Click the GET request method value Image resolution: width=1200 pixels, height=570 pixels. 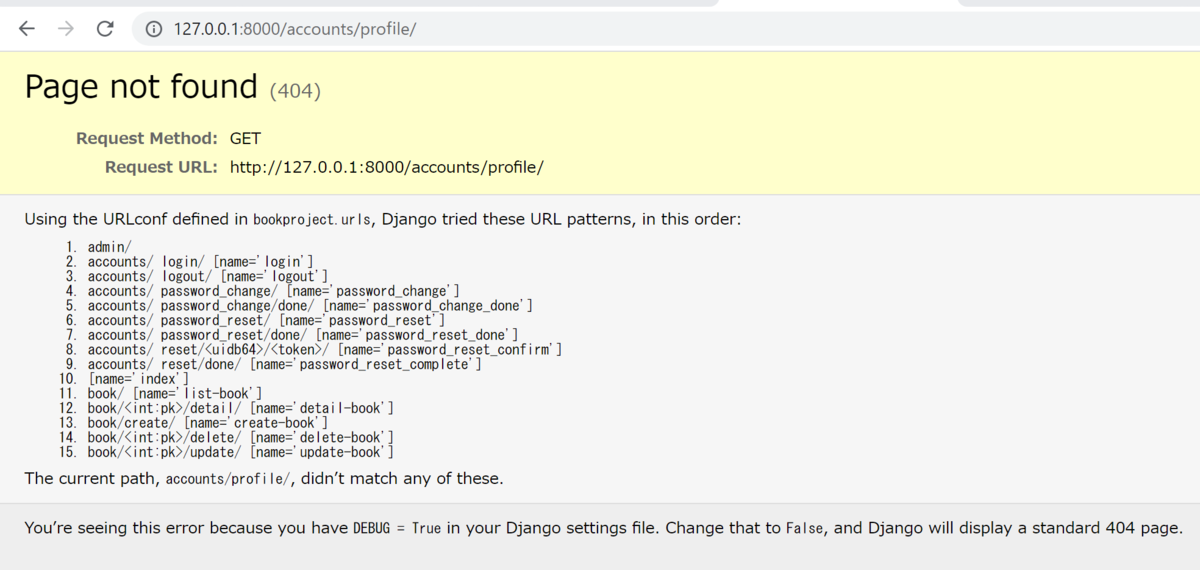click(245, 138)
